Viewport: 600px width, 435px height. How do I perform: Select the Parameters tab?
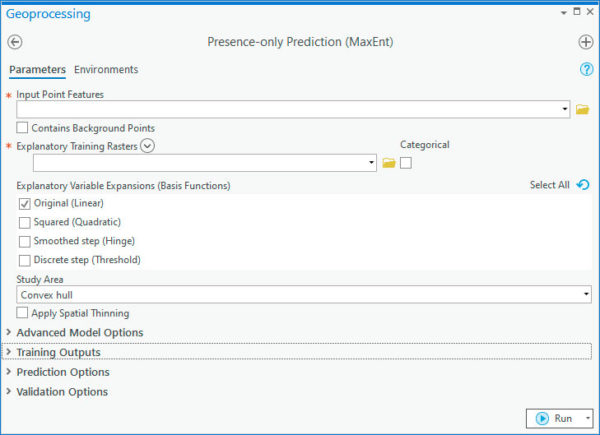38,70
